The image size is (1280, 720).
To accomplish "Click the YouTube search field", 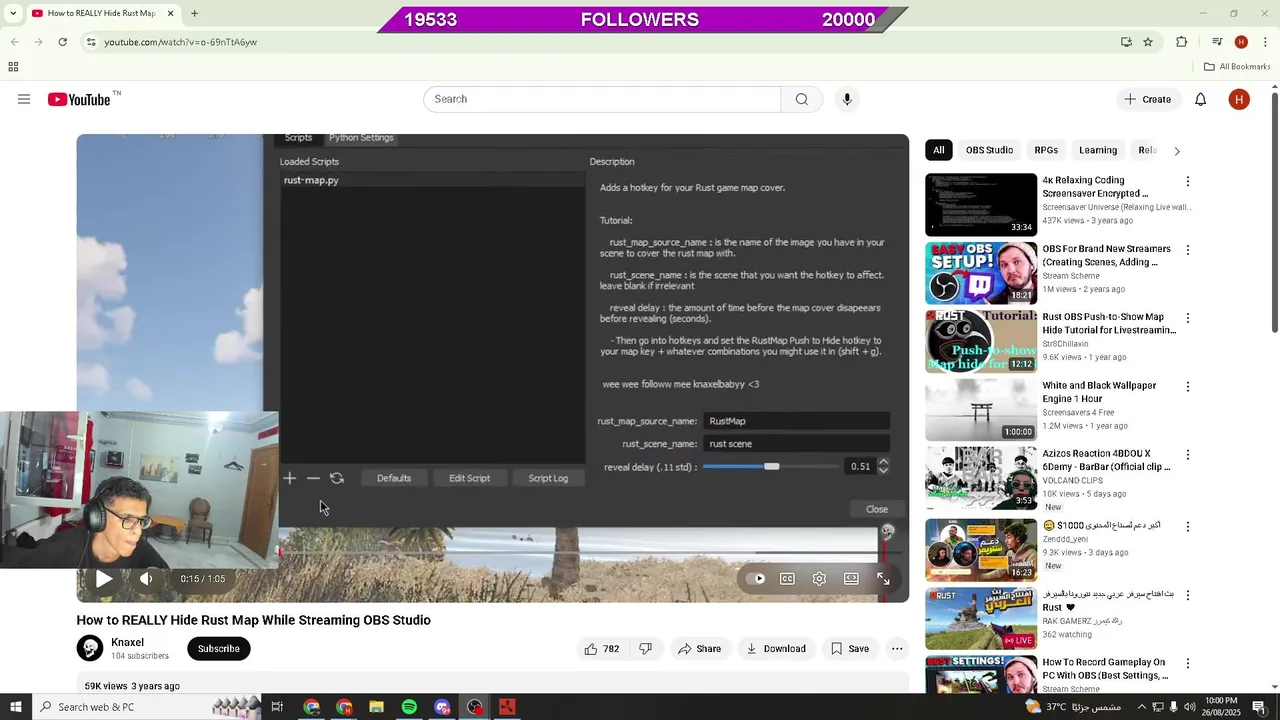I will click(x=602, y=99).
